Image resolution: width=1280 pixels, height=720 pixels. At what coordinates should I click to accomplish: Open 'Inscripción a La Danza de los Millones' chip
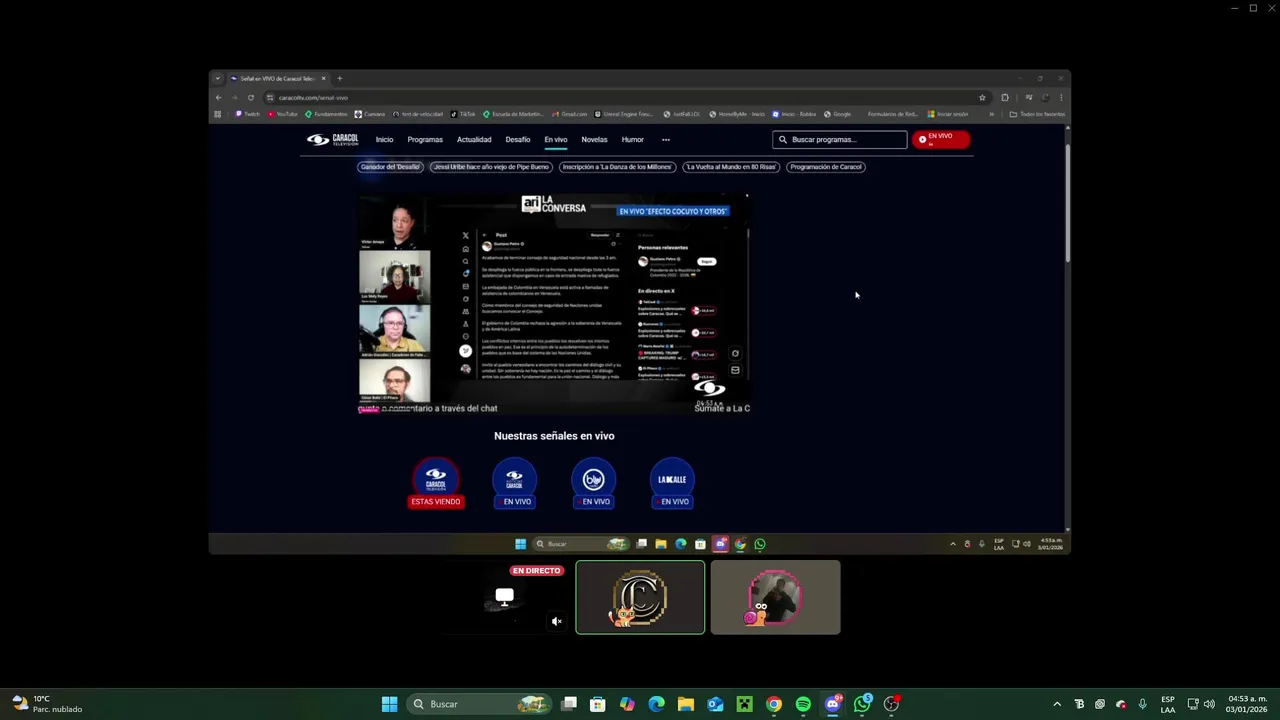[617, 167]
